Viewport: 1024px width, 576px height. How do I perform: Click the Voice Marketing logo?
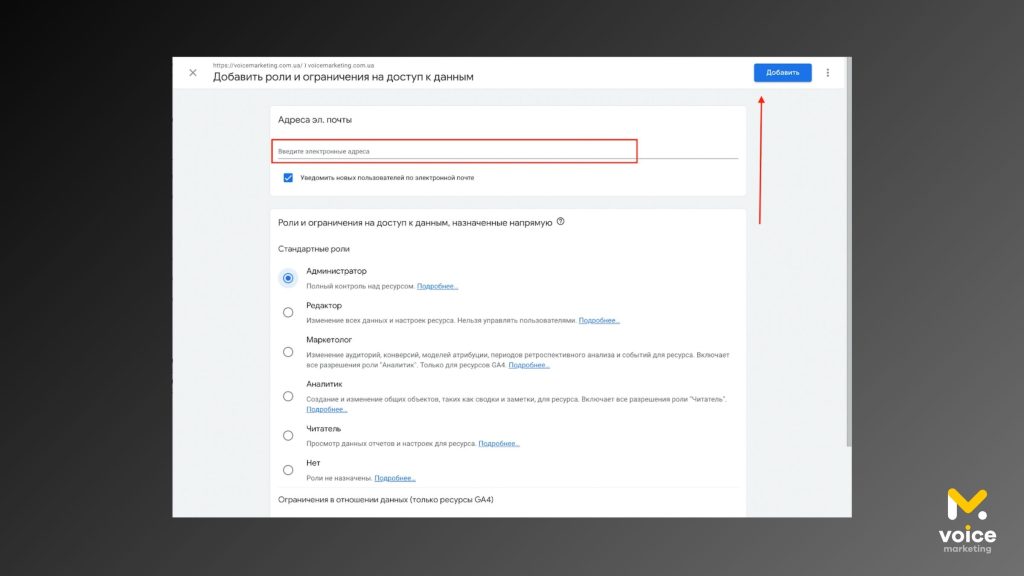[x=966, y=520]
